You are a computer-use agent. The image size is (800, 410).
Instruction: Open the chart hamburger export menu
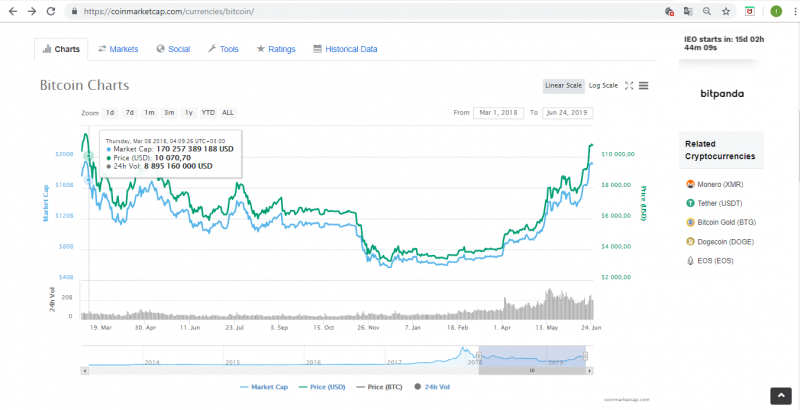tap(643, 86)
